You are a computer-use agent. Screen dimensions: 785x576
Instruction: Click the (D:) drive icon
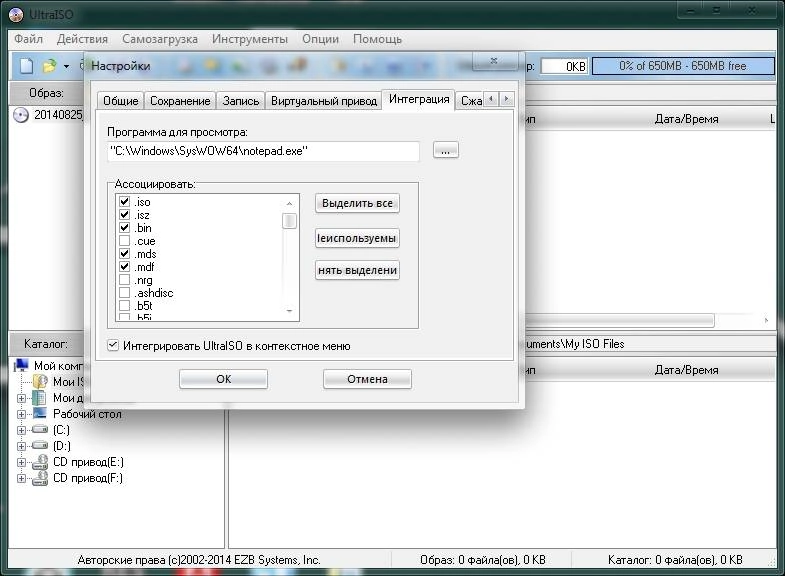tap(40, 445)
